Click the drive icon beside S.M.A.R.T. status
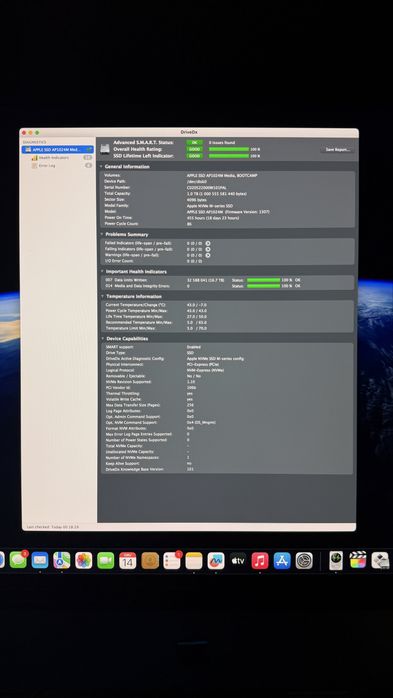 [105, 149]
